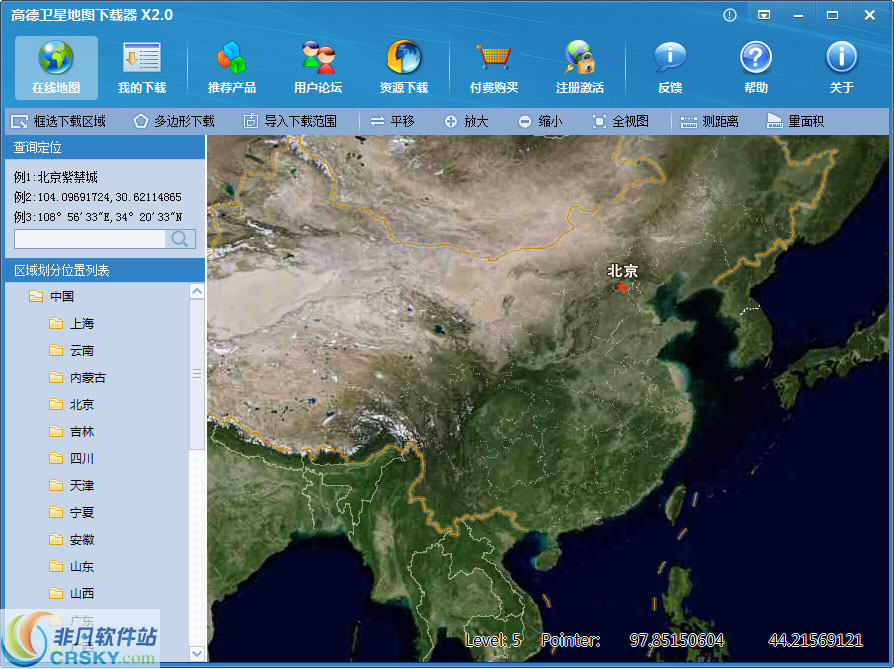
Task: Select the 测距离 measure distance tool
Action: click(x=709, y=121)
